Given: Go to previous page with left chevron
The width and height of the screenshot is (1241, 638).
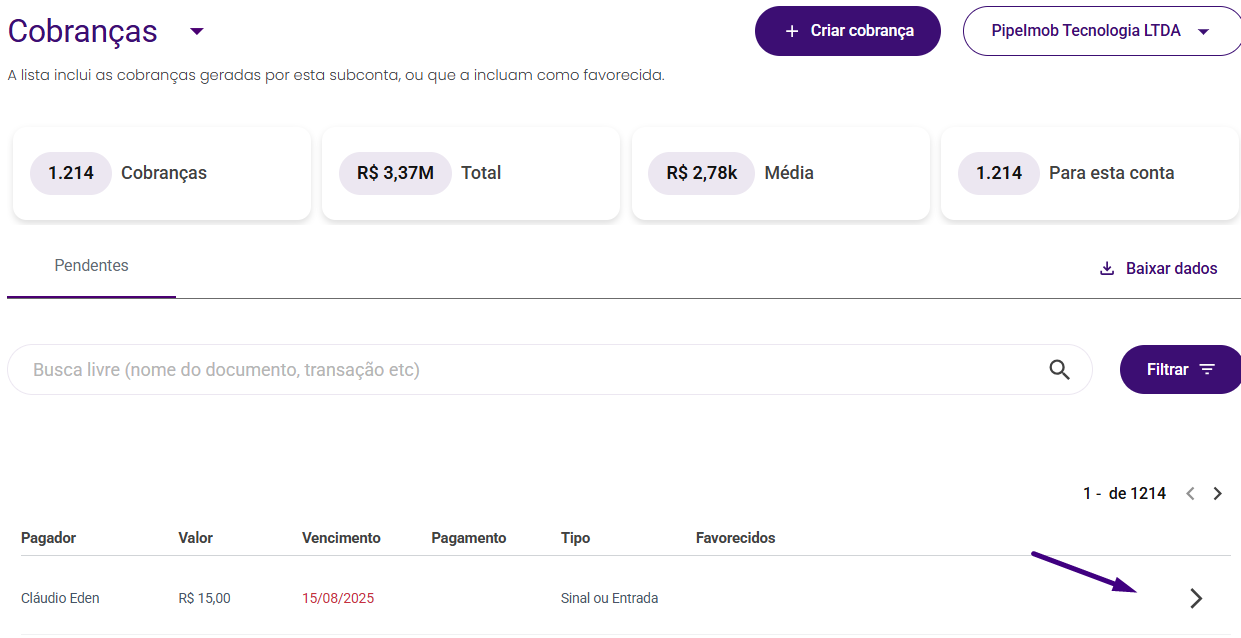Looking at the screenshot, I should [1190, 493].
